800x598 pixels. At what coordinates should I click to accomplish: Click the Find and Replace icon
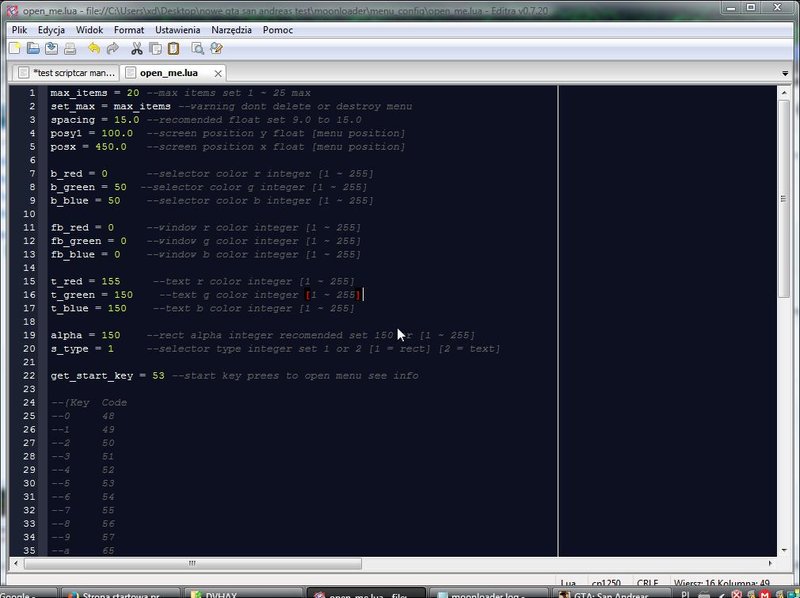click(x=216, y=48)
